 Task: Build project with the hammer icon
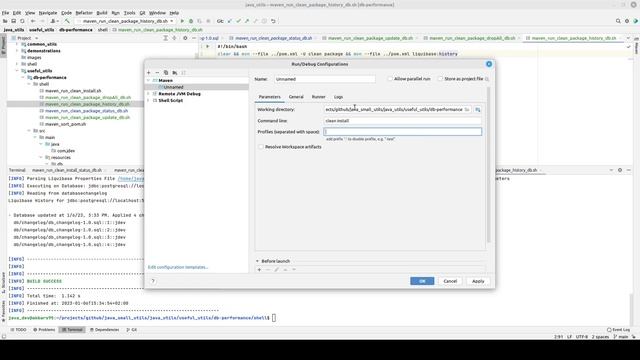[67, 21]
